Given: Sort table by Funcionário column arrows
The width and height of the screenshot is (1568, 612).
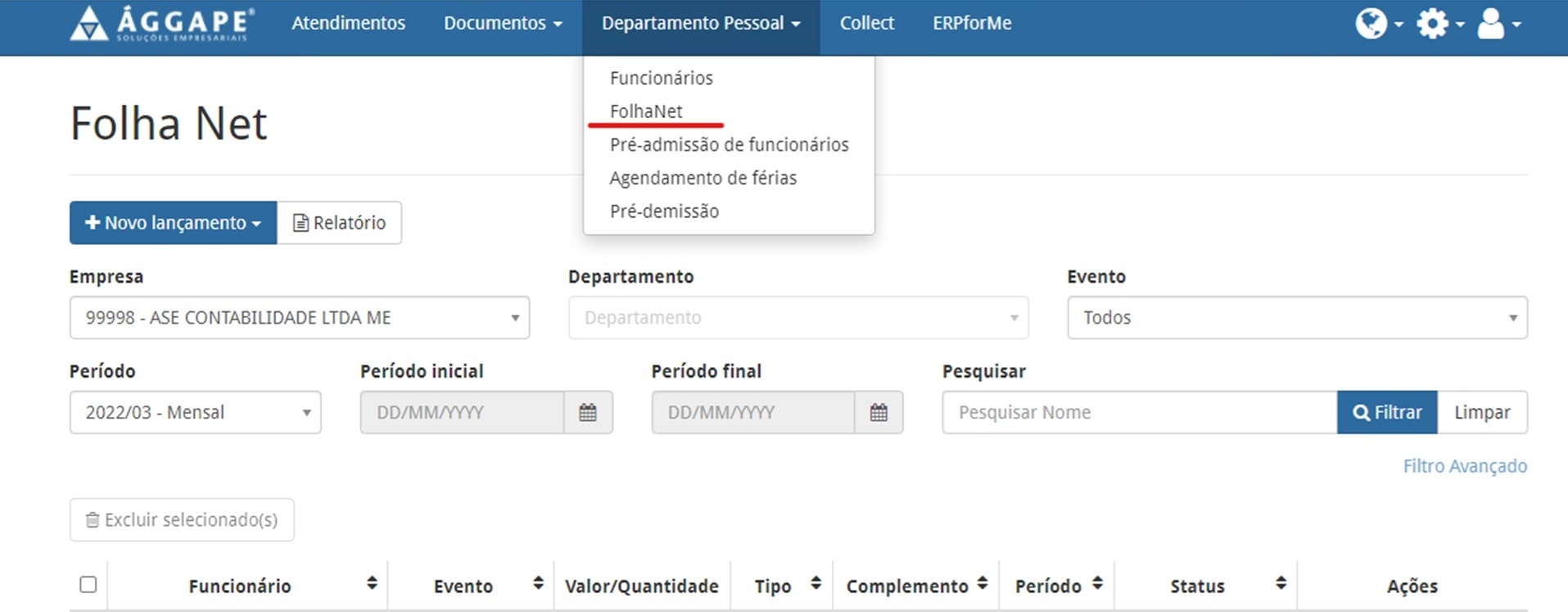Looking at the screenshot, I should point(372,583).
